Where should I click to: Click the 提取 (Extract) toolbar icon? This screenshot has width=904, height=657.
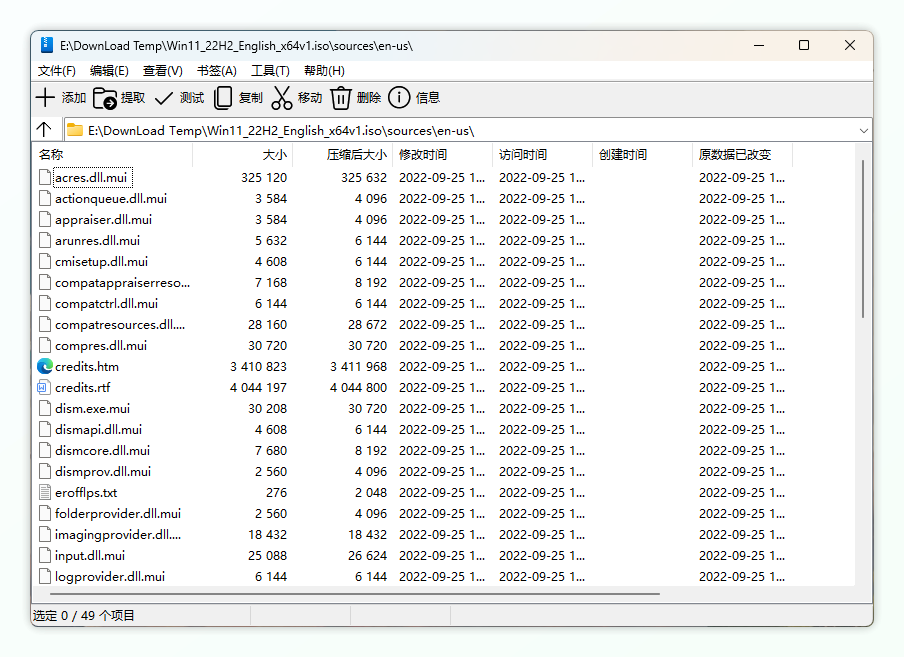pos(107,97)
